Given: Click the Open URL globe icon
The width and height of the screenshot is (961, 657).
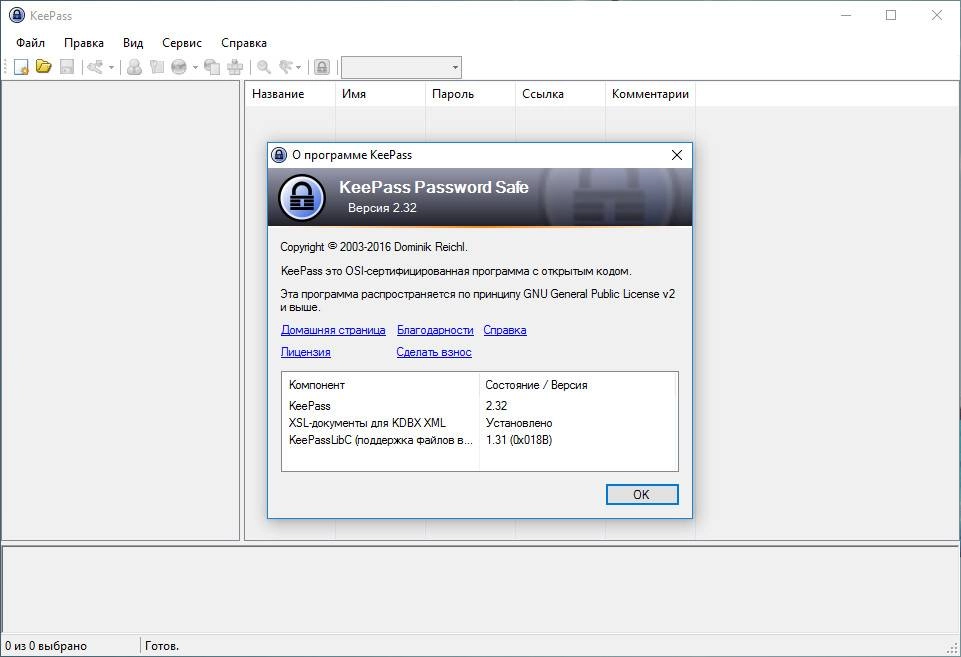Looking at the screenshot, I should [x=179, y=67].
